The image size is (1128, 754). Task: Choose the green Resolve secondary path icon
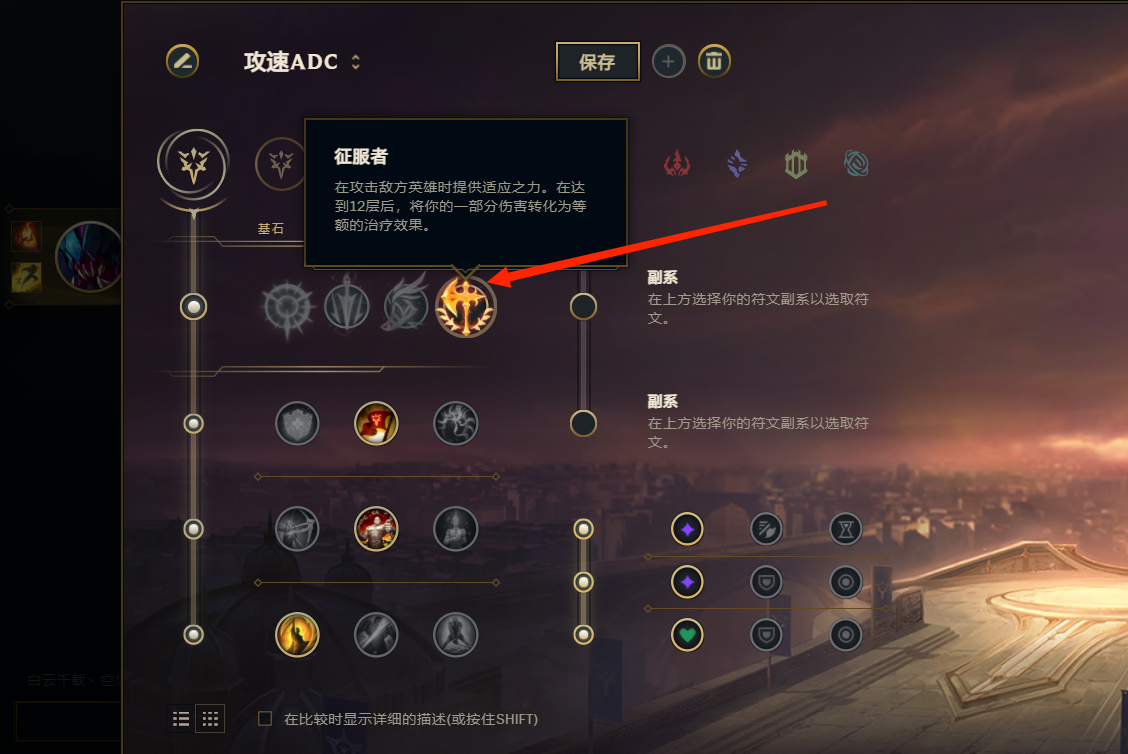796,164
